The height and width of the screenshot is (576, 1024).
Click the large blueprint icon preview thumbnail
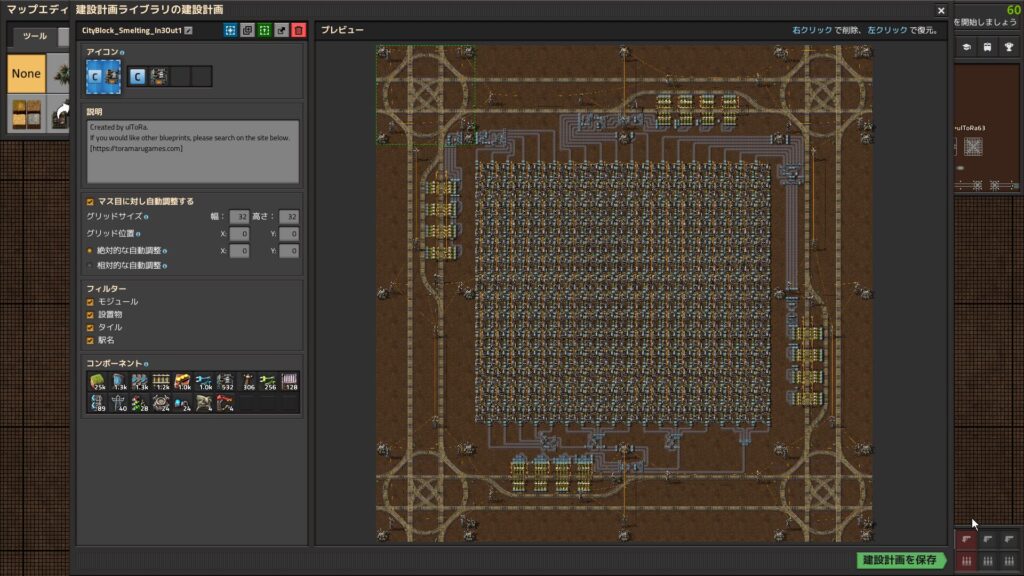(x=103, y=76)
